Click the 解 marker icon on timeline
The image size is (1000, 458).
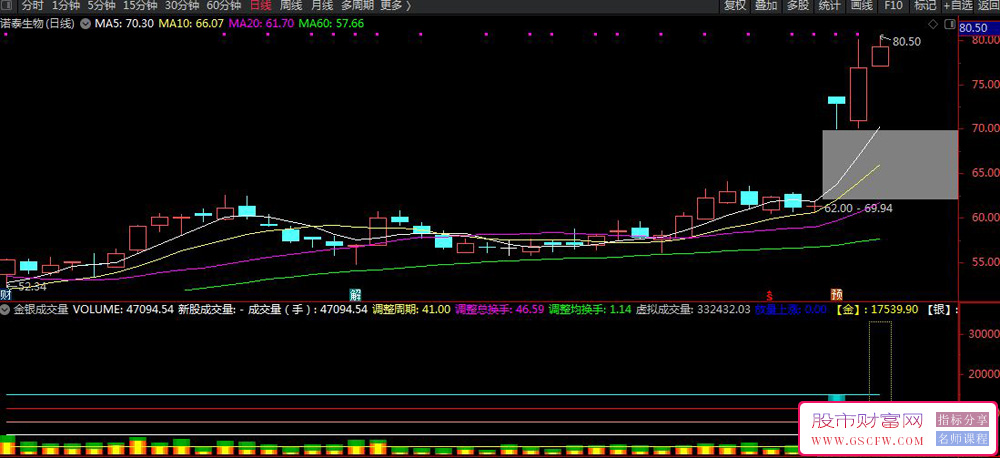pyautogui.click(x=355, y=295)
